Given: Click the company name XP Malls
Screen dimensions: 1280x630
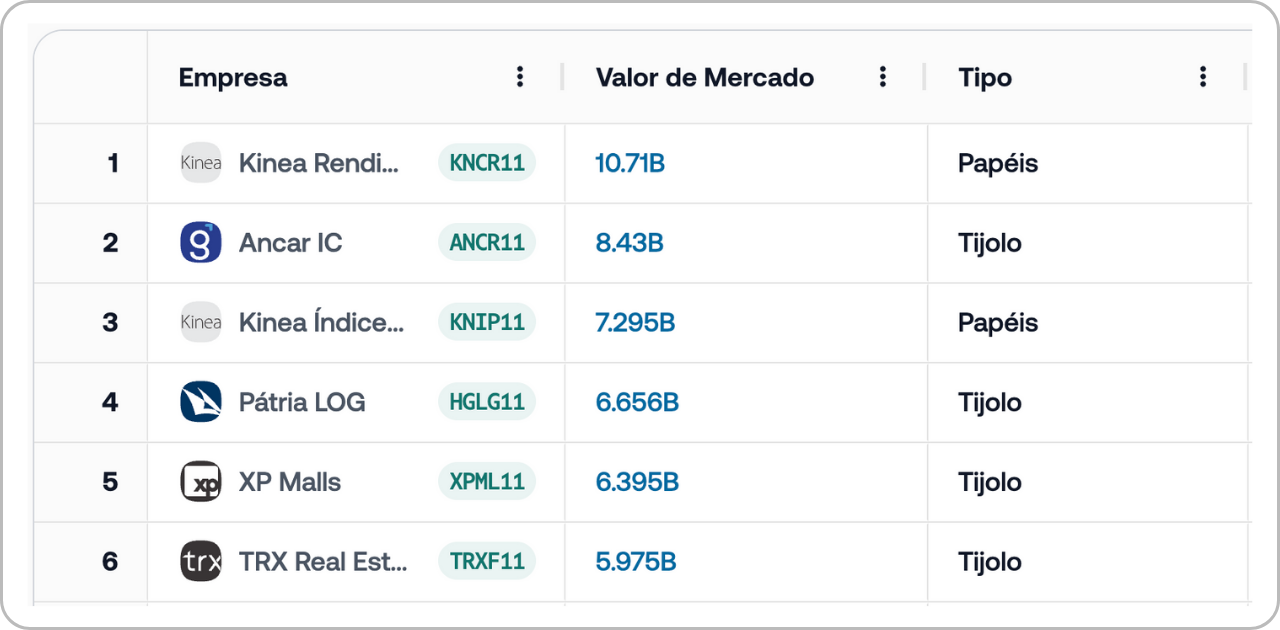Looking at the screenshot, I should (x=289, y=482).
